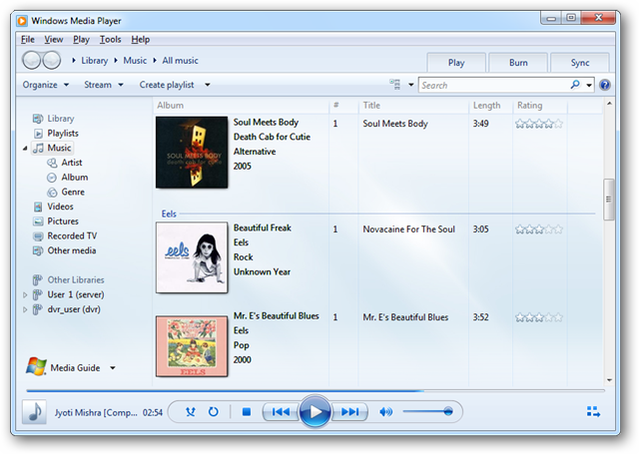Click the Library breadcrumb link
639x454 pixels.
click(95, 61)
